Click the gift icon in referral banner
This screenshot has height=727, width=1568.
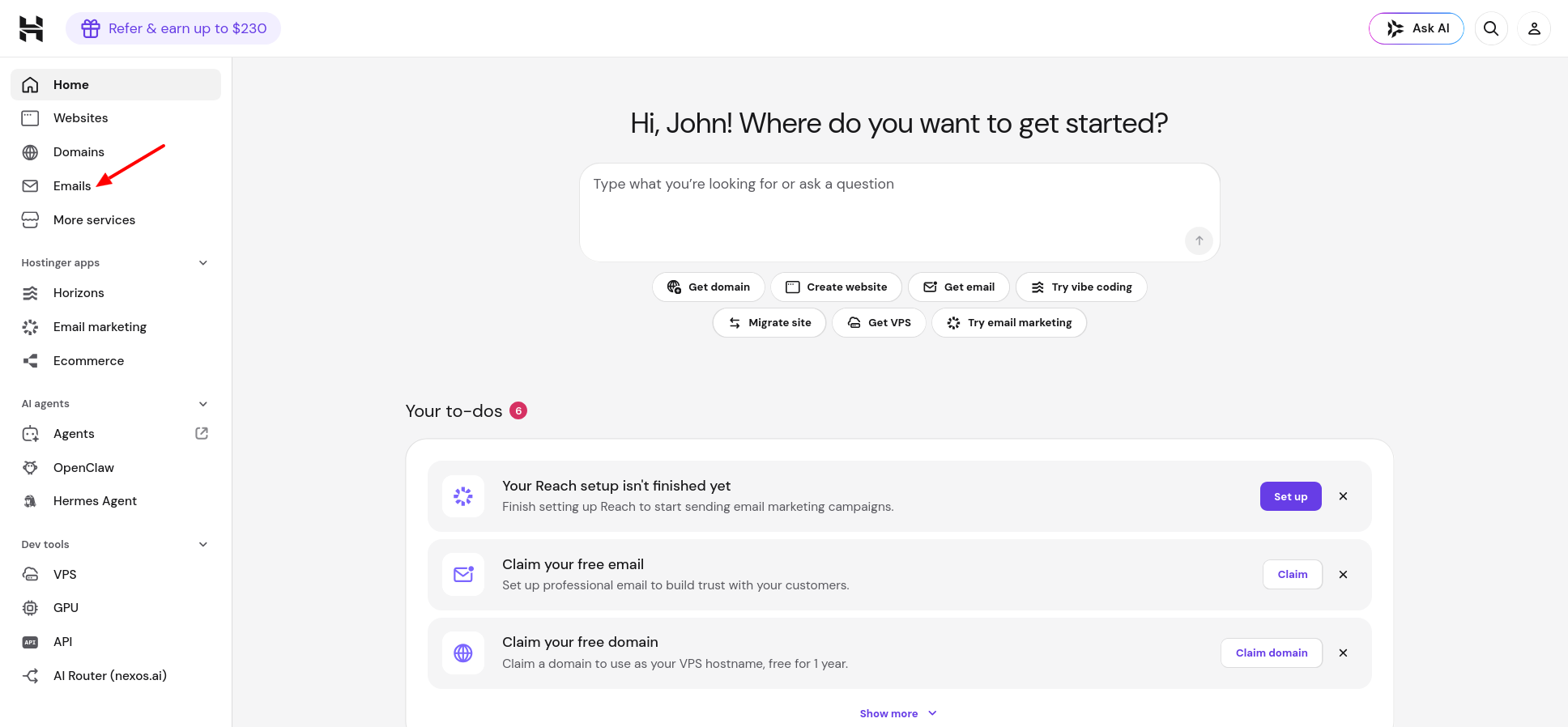(91, 28)
